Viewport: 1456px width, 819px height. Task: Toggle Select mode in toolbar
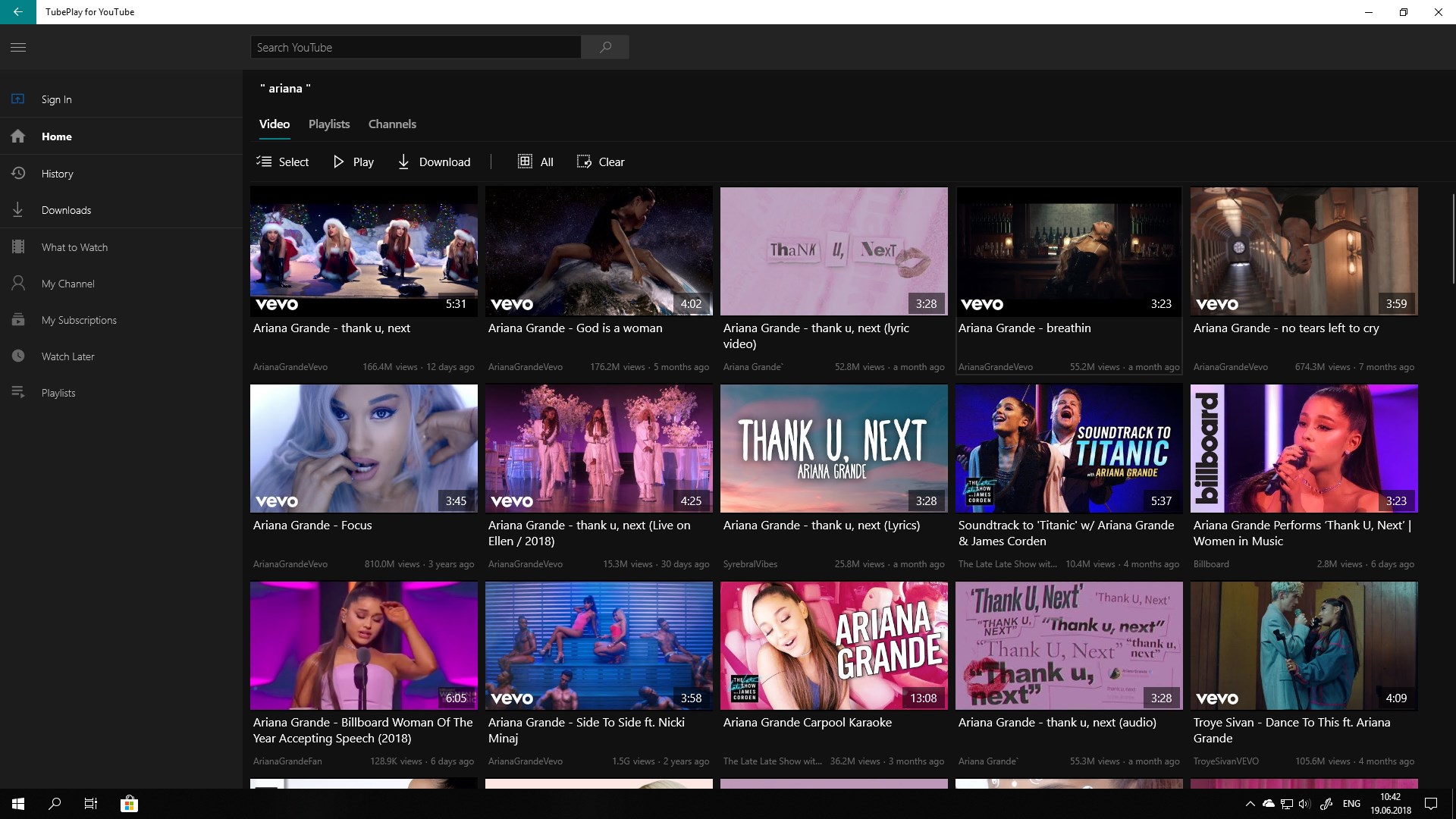coord(283,162)
